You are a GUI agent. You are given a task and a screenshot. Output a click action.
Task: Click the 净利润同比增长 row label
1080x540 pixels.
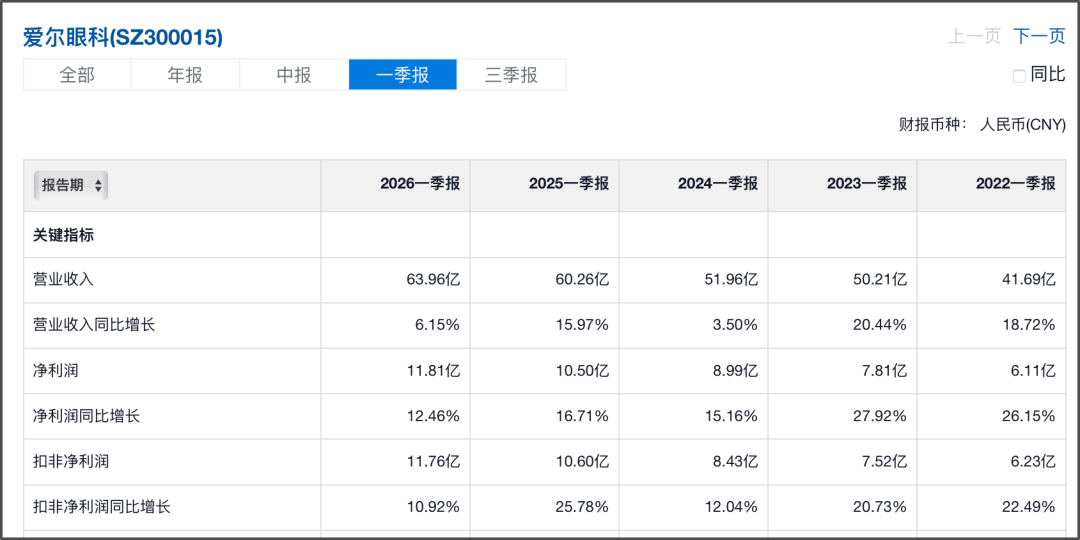click(x=86, y=416)
